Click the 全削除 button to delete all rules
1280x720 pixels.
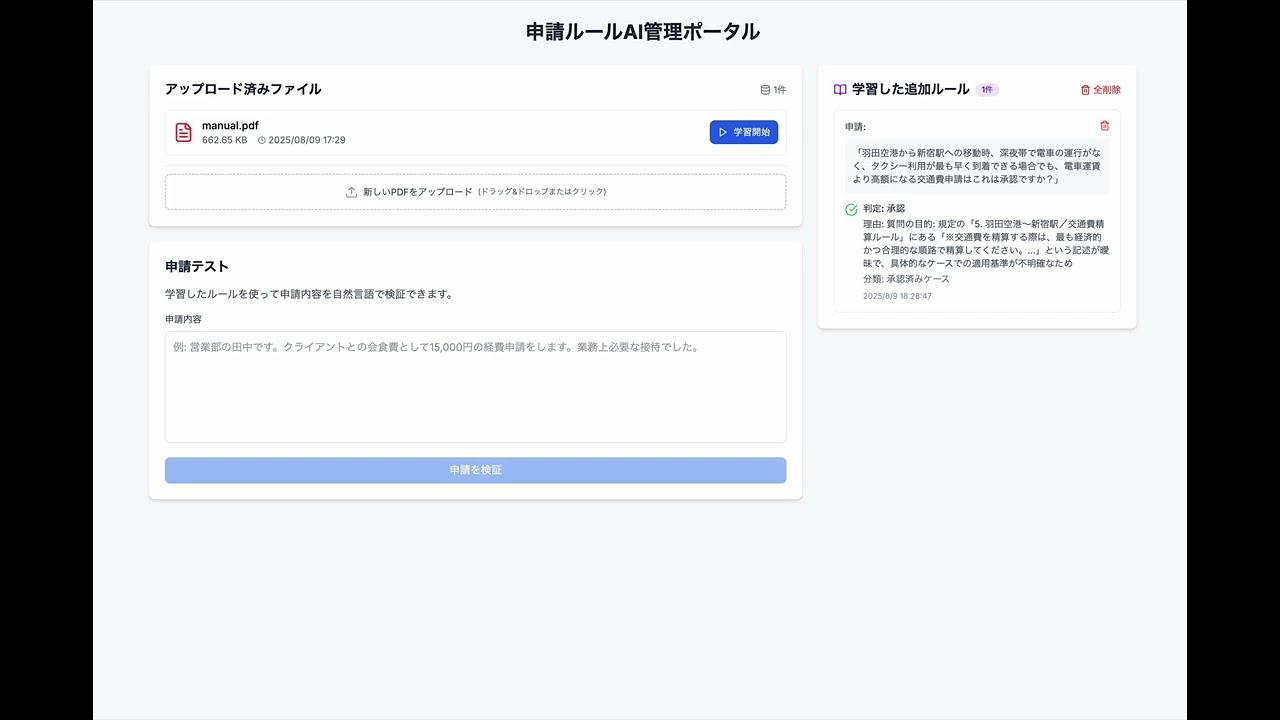1101,90
